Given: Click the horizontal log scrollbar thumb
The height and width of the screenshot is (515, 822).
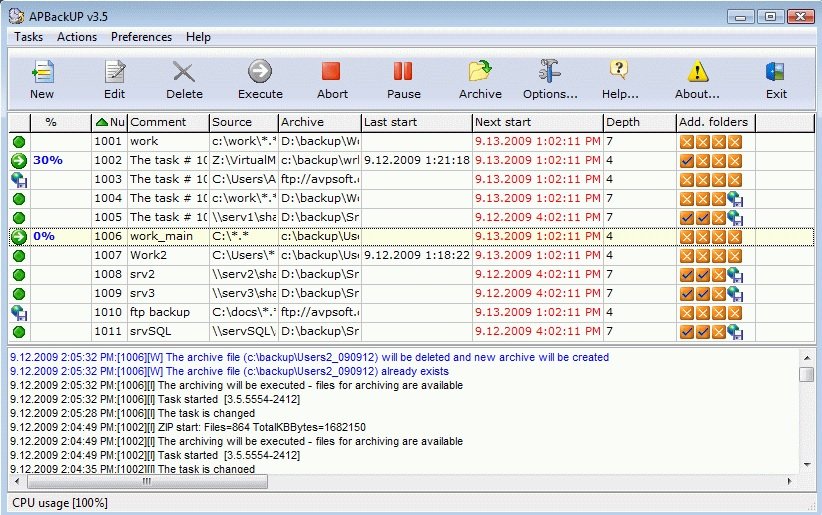Looking at the screenshot, I should (x=147, y=481).
